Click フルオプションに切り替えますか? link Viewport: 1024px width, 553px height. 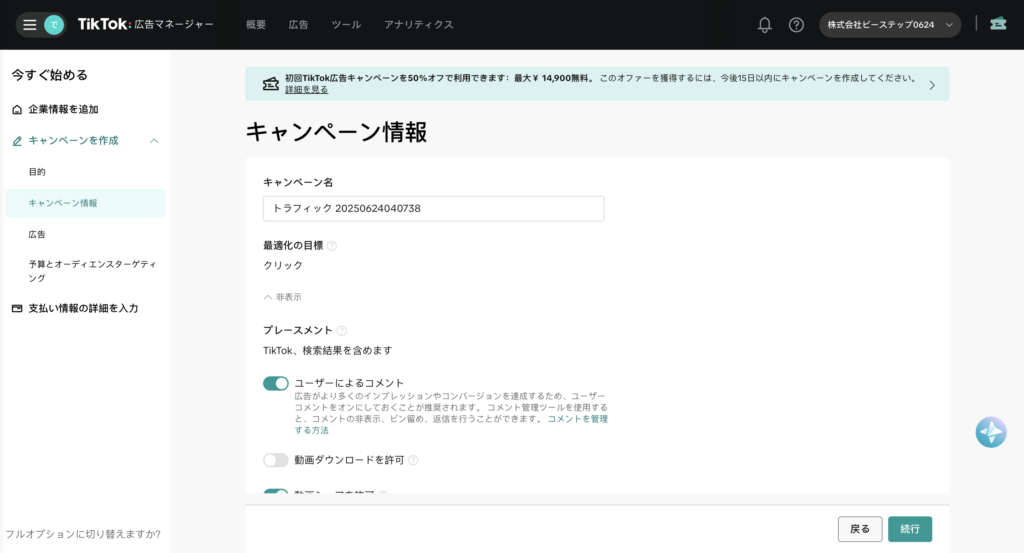(x=83, y=534)
